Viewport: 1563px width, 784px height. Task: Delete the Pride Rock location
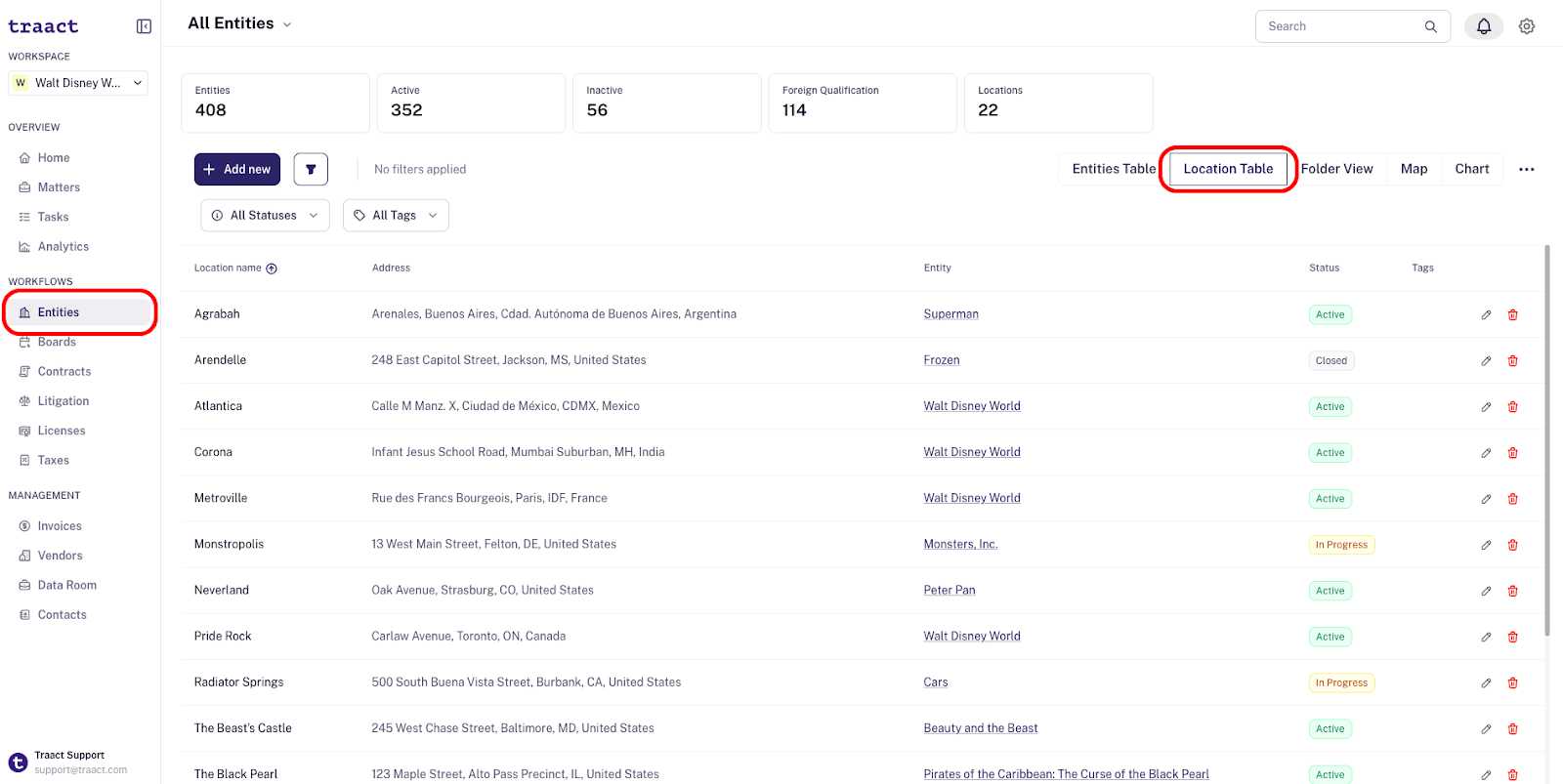pyautogui.click(x=1513, y=637)
